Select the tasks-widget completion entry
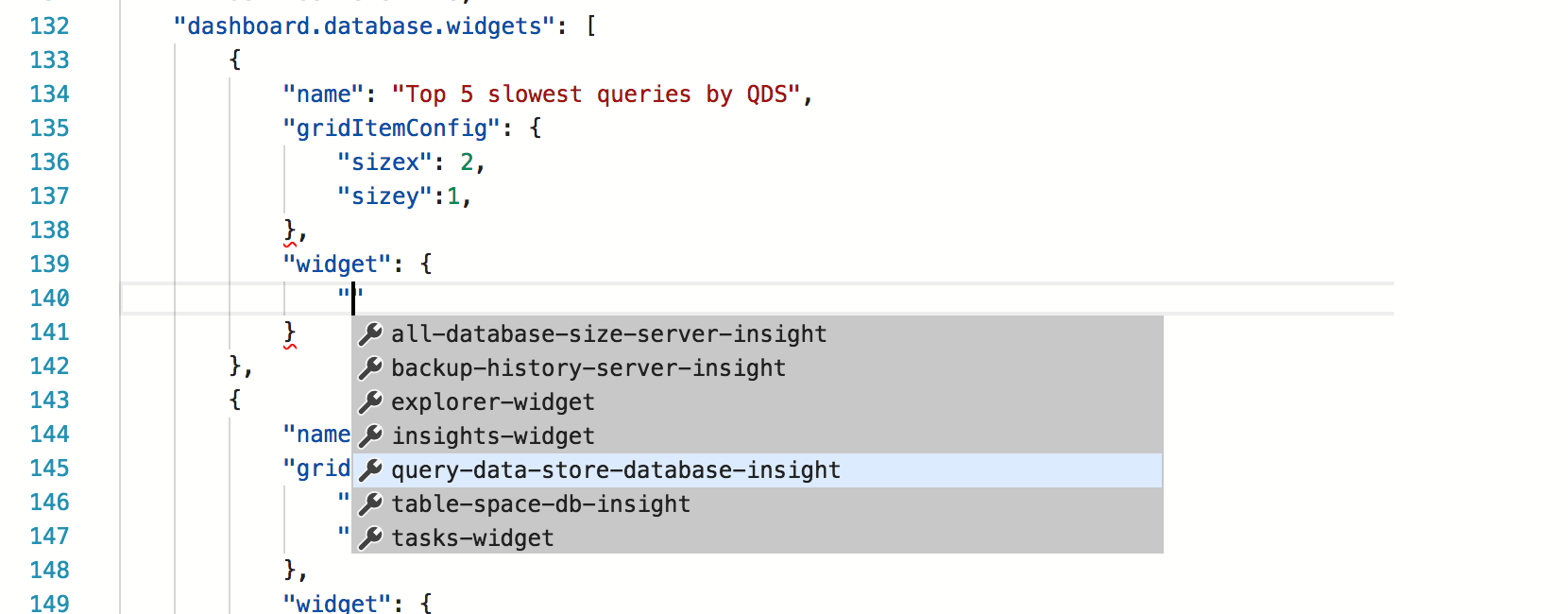 (472, 538)
